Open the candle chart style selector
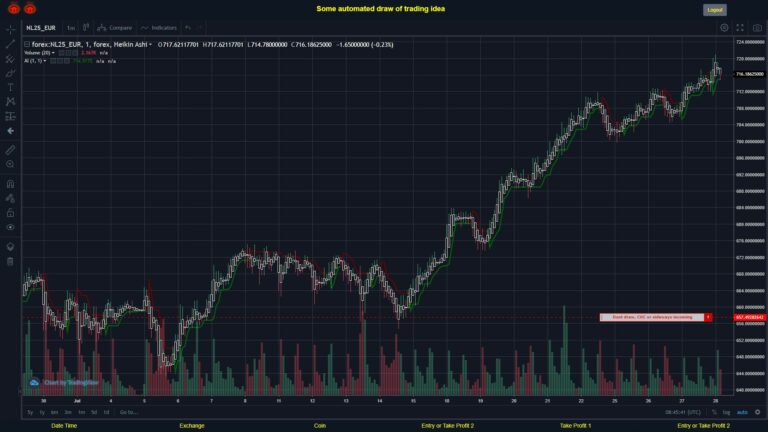This screenshot has width=768, height=432. pos(86,27)
